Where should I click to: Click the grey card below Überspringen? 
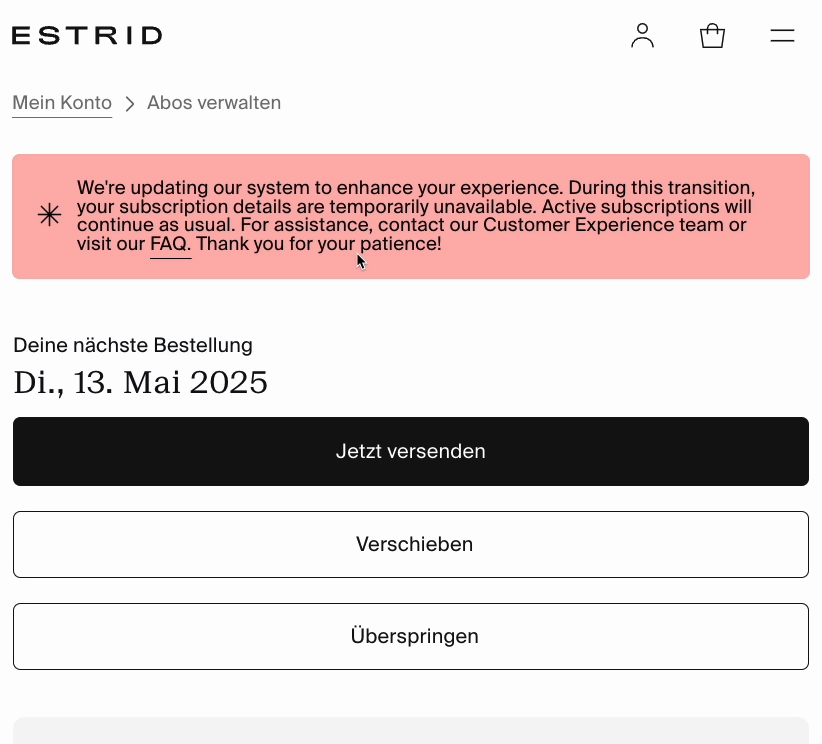coord(411,730)
